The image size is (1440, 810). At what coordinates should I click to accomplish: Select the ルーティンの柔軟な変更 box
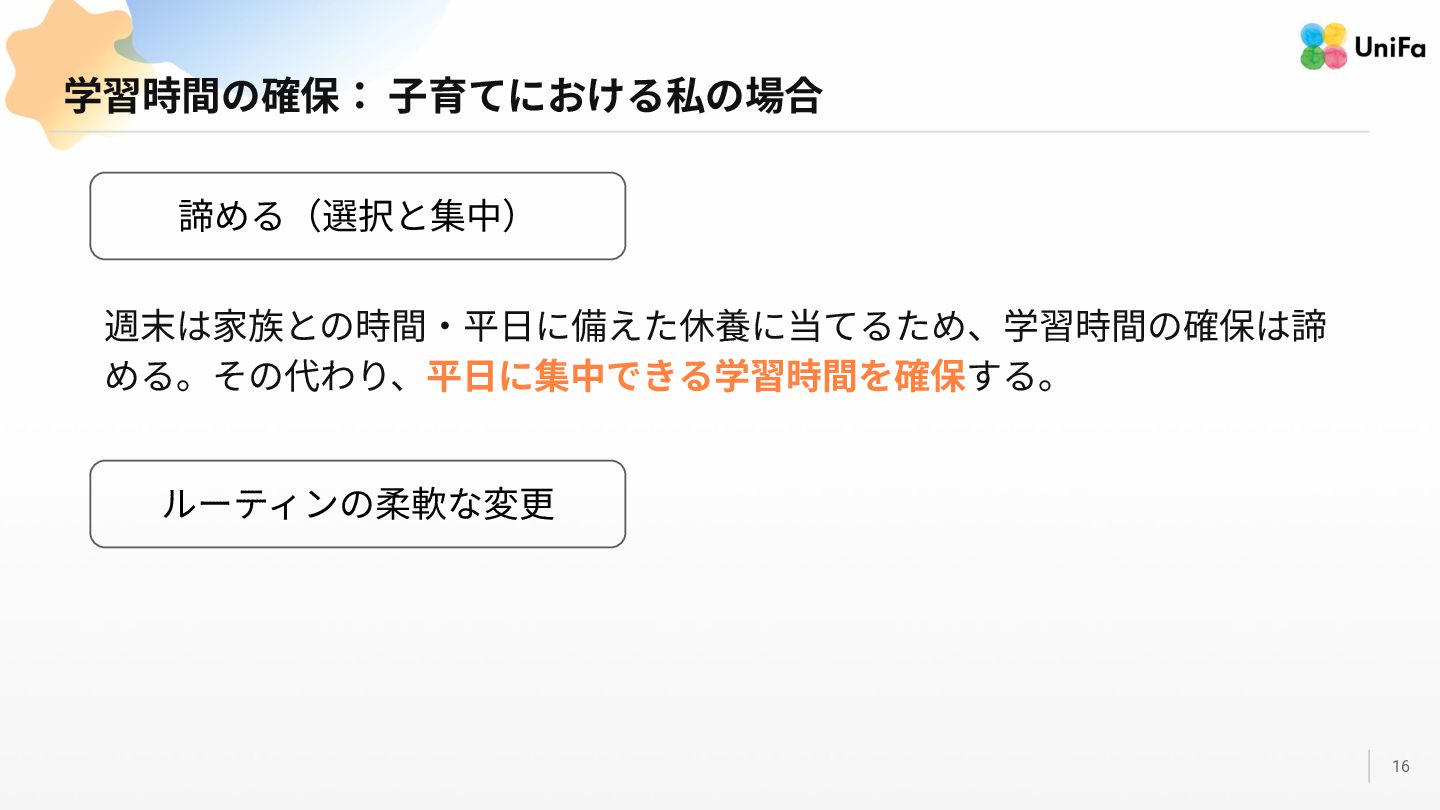point(357,504)
